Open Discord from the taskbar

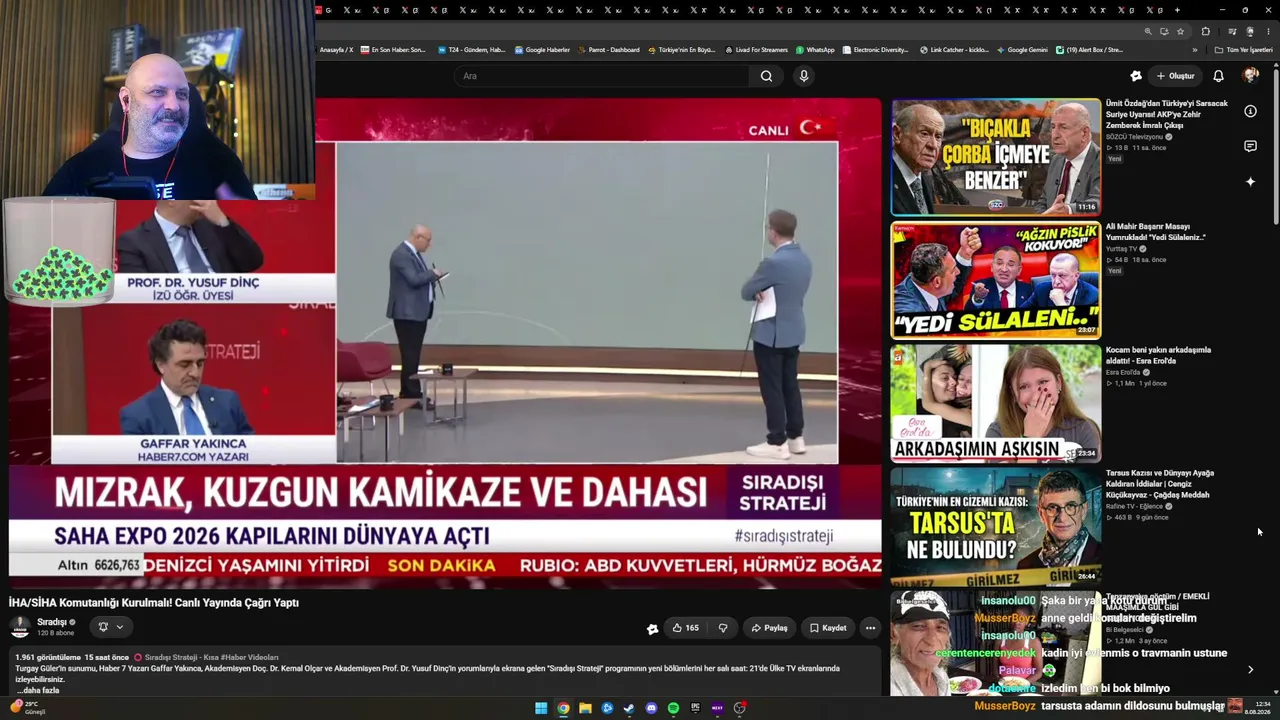(x=651, y=708)
